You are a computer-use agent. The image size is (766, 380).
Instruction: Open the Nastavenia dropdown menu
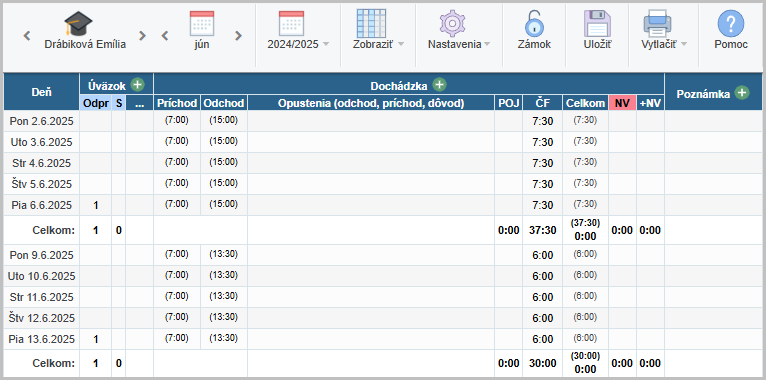tap(487, 44)
